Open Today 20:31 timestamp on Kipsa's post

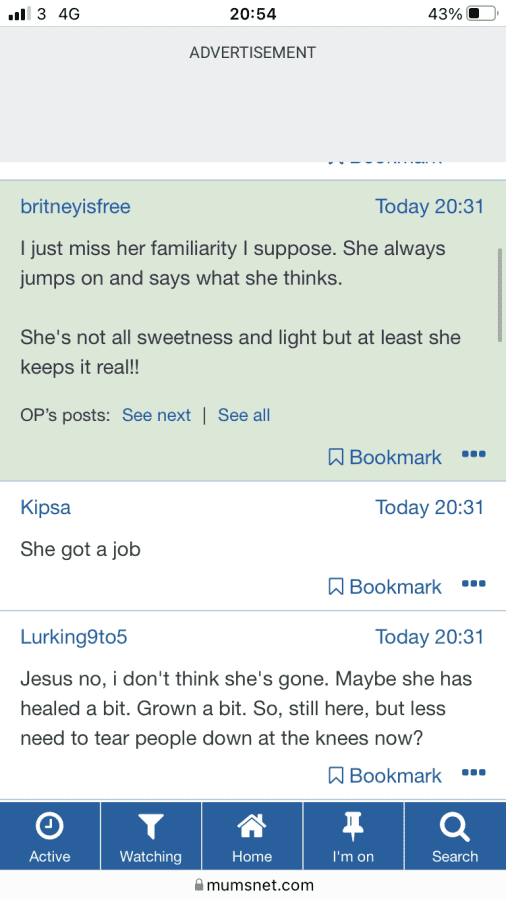click(429, 507)
